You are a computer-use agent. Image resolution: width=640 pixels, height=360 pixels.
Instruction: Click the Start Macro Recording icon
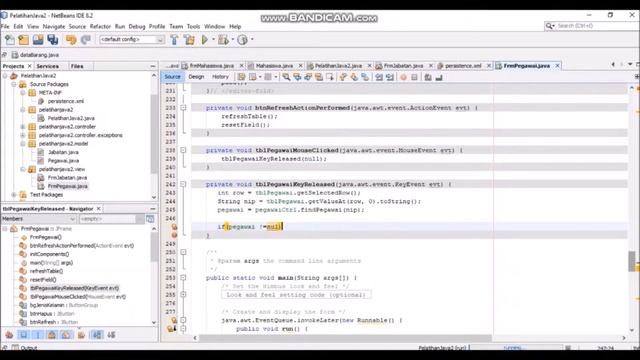click(403, 77)
